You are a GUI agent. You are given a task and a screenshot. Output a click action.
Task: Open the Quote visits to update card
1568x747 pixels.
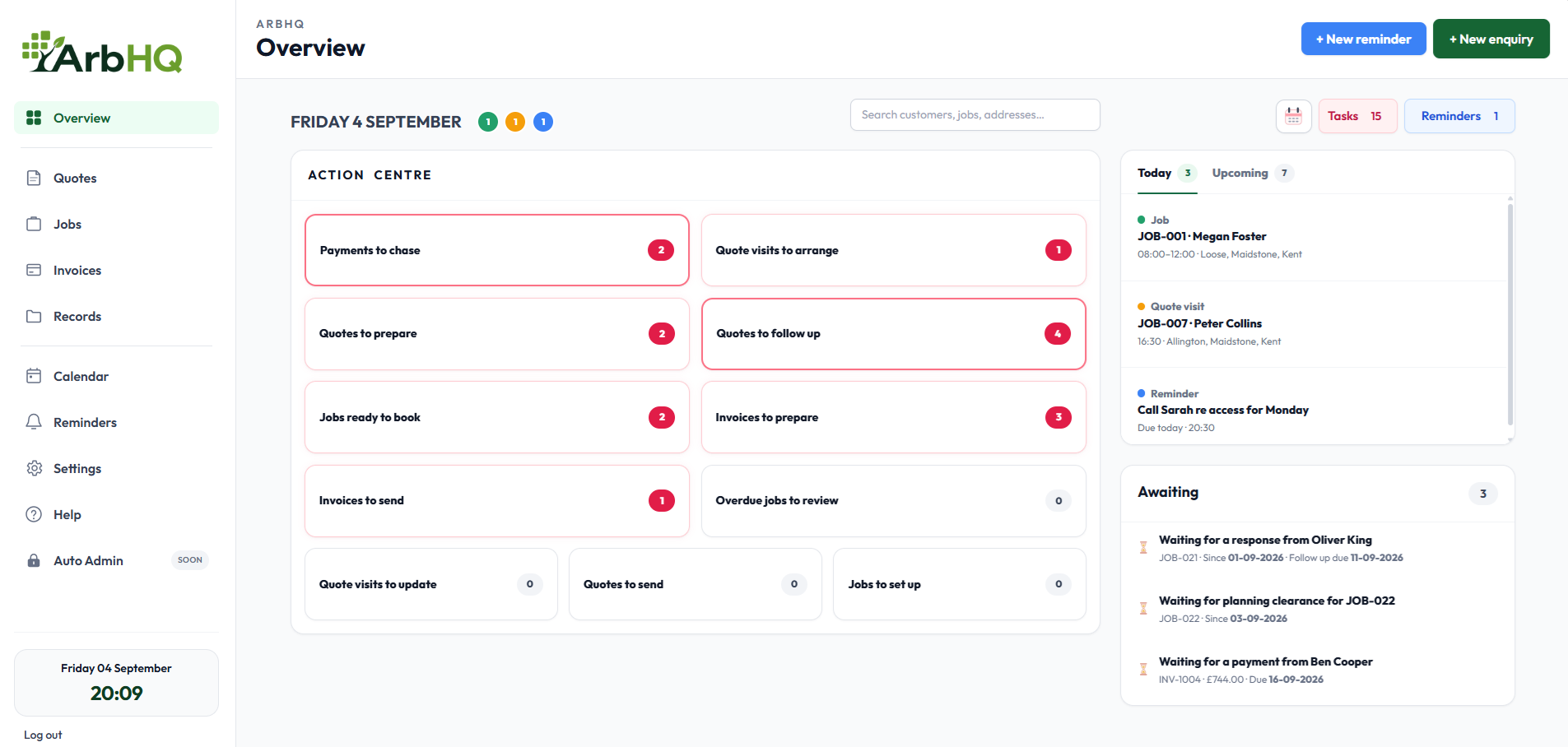[x=431, y=584]
